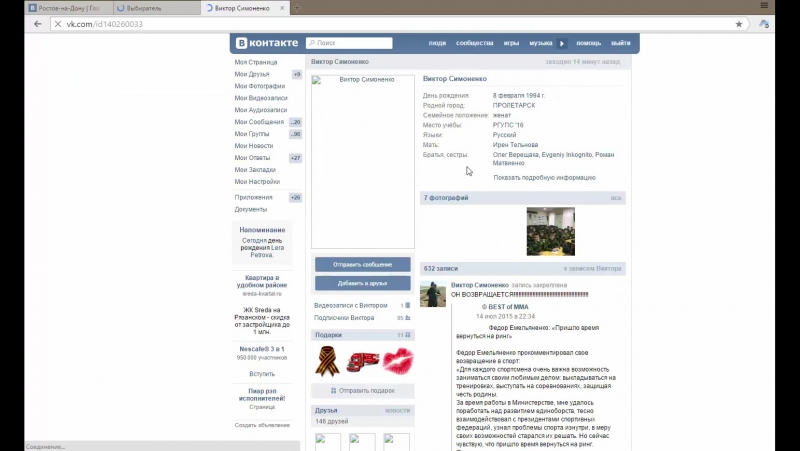Open Подписчики Виктора
Screen dimensions: 800x451
click(x=344, y=318)
